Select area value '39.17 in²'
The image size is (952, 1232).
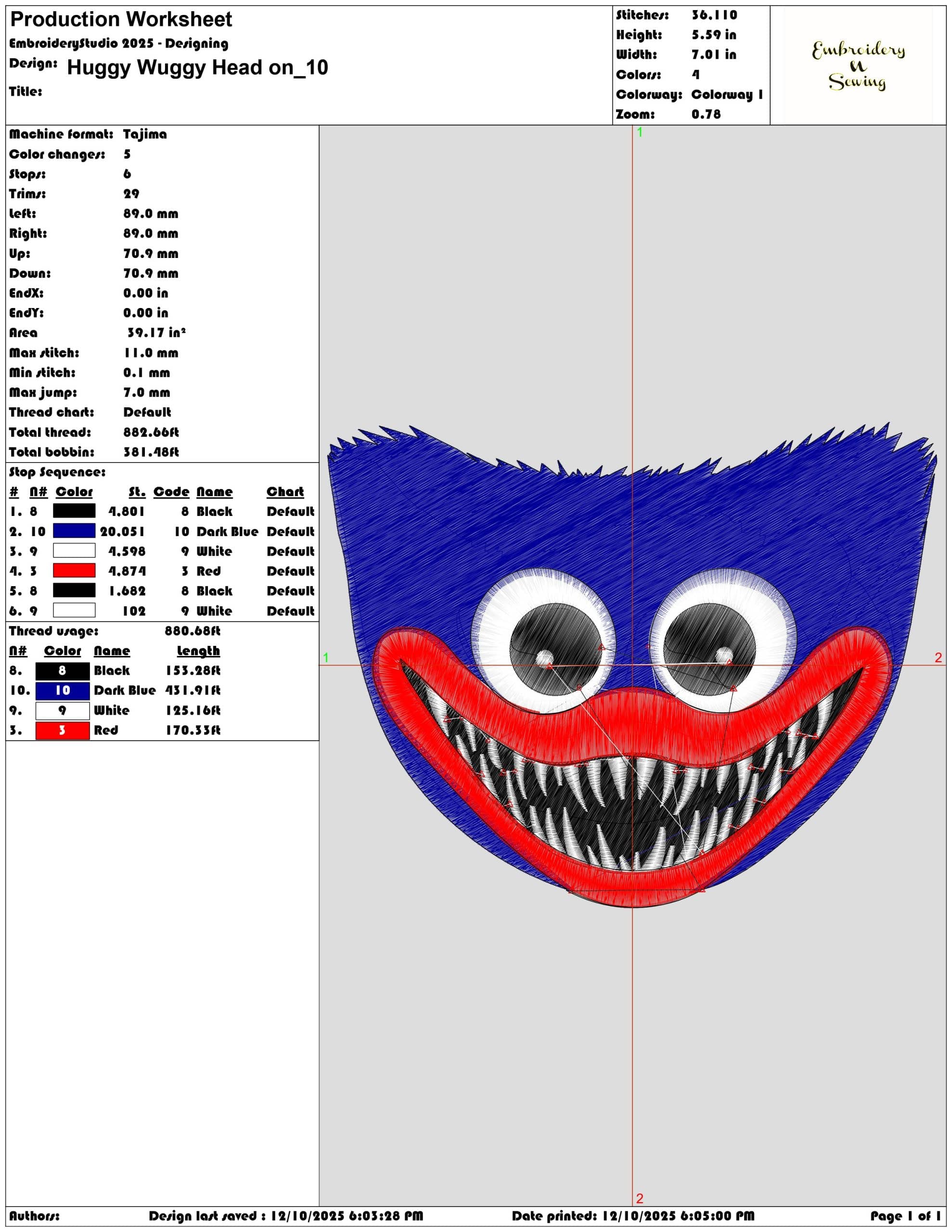(x=156, y=333)
